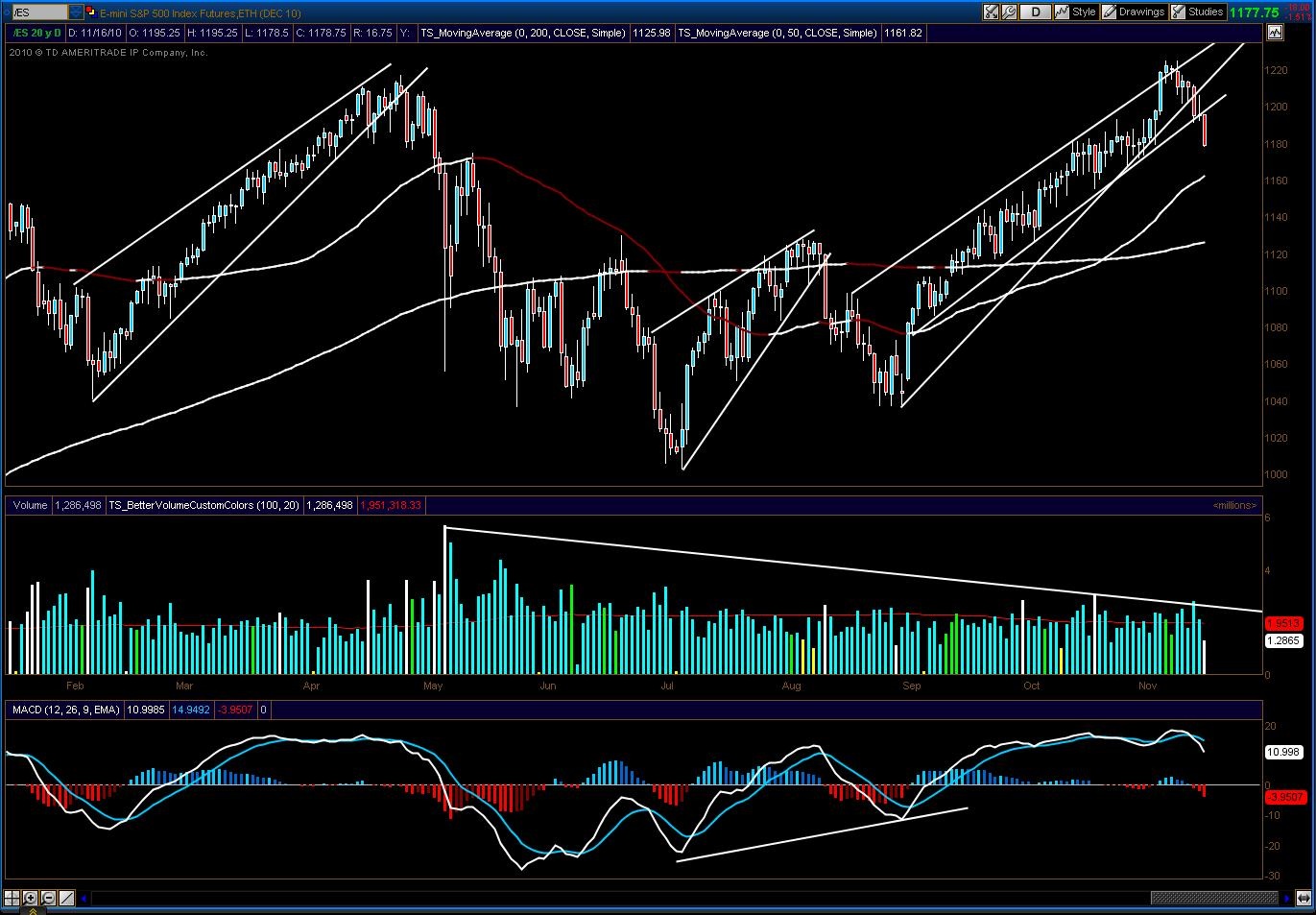Viewport: 1316px width, 915px height.
Task: Click the zoom out magnifier icon
Action: click(x=49, y=899)
